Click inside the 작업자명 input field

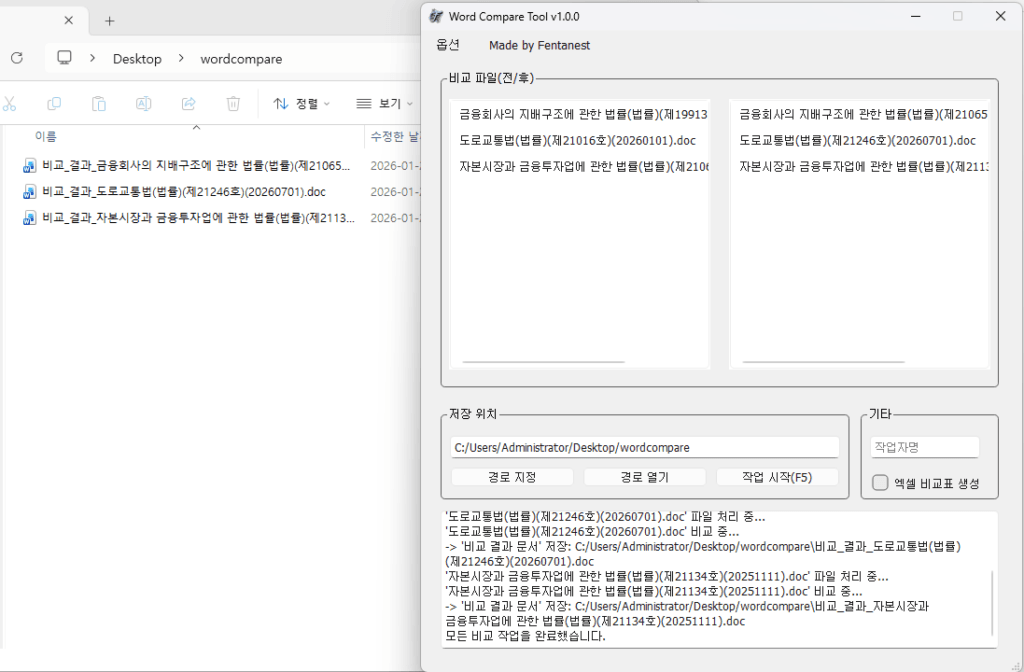point(923,447)
